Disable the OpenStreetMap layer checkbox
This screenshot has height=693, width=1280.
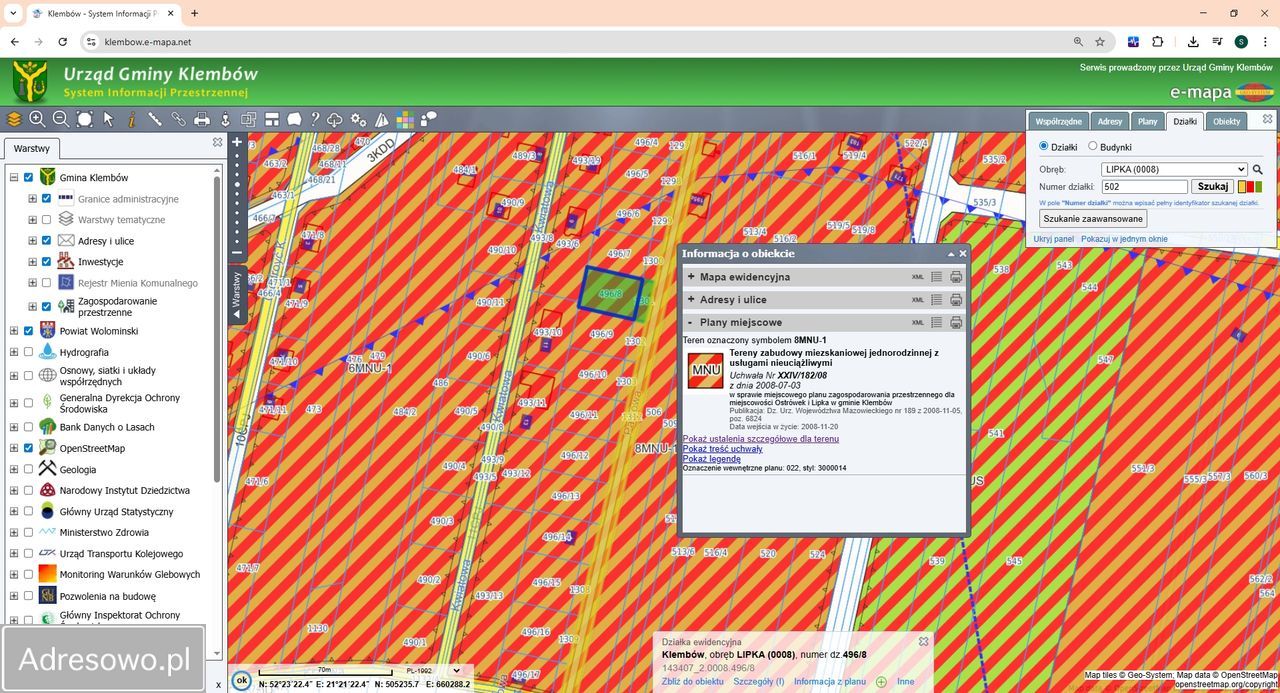click(28, 448)
